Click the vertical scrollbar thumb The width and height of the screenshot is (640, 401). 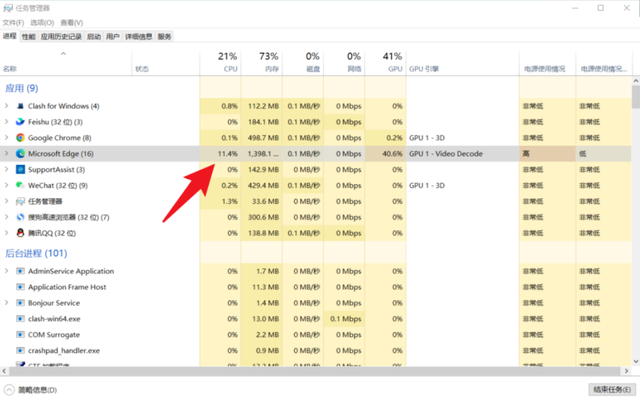636,97
